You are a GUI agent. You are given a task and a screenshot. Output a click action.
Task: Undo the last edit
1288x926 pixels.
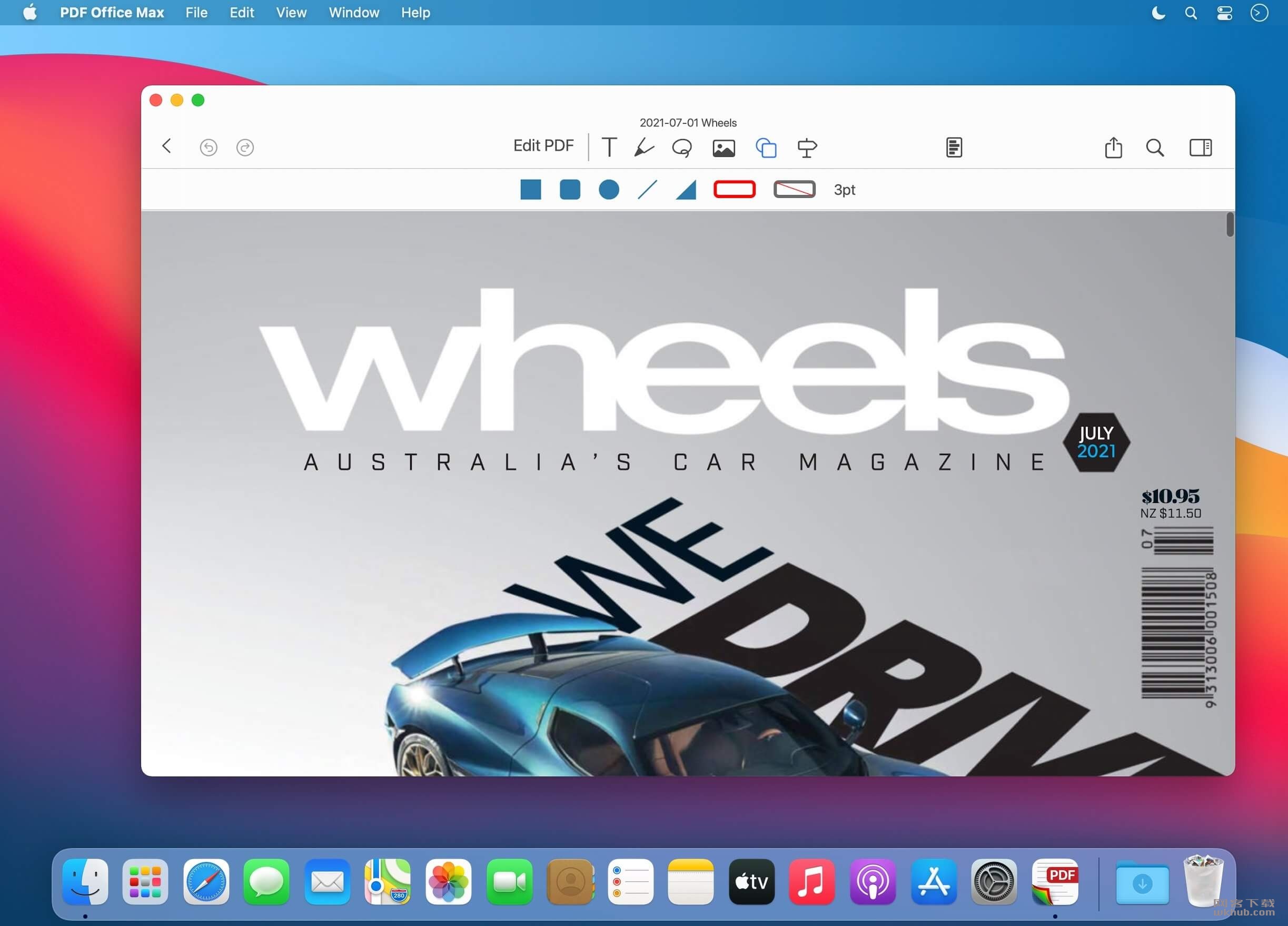pos(209,147)
